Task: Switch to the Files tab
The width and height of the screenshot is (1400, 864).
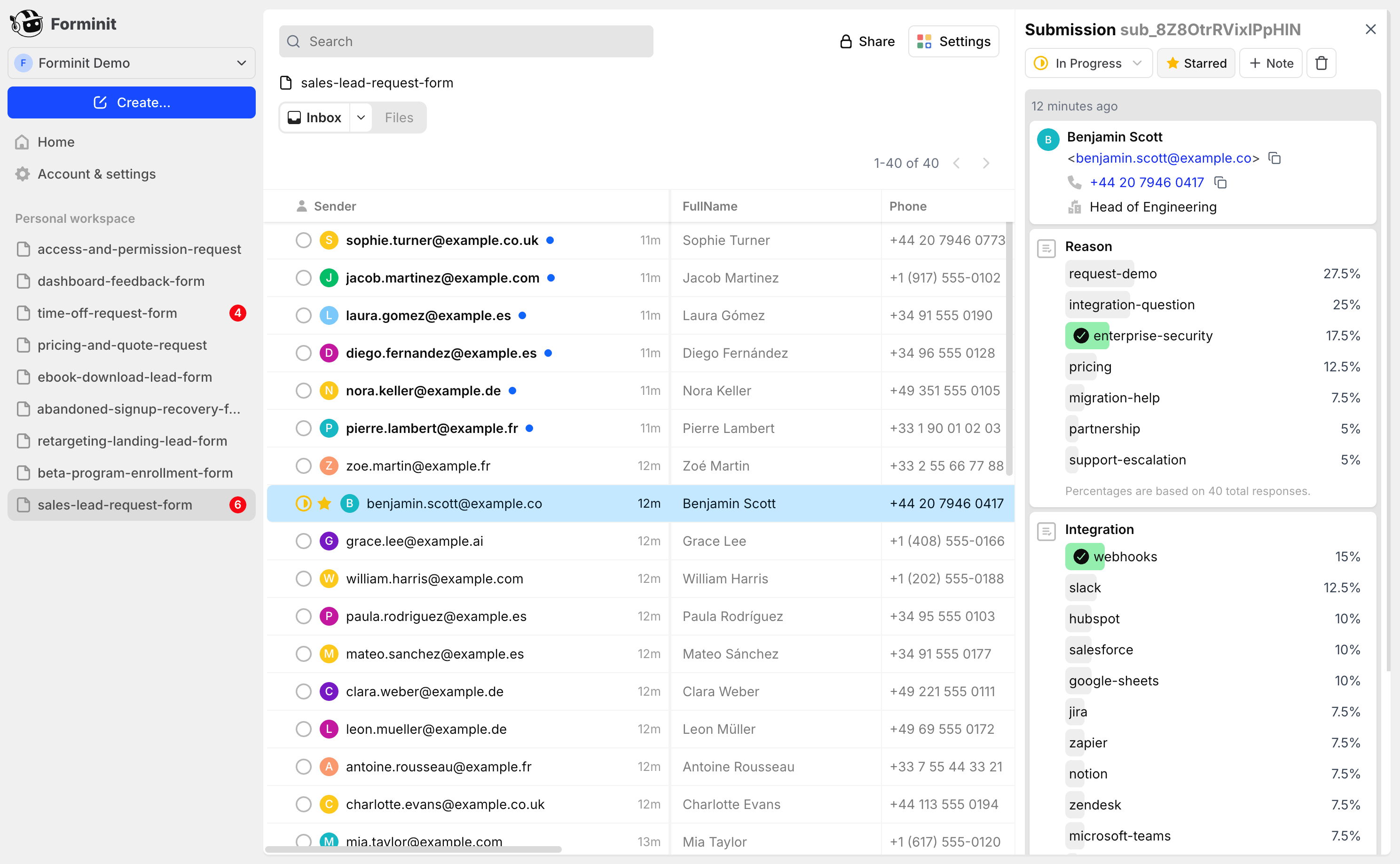Action: pos(398,118)
